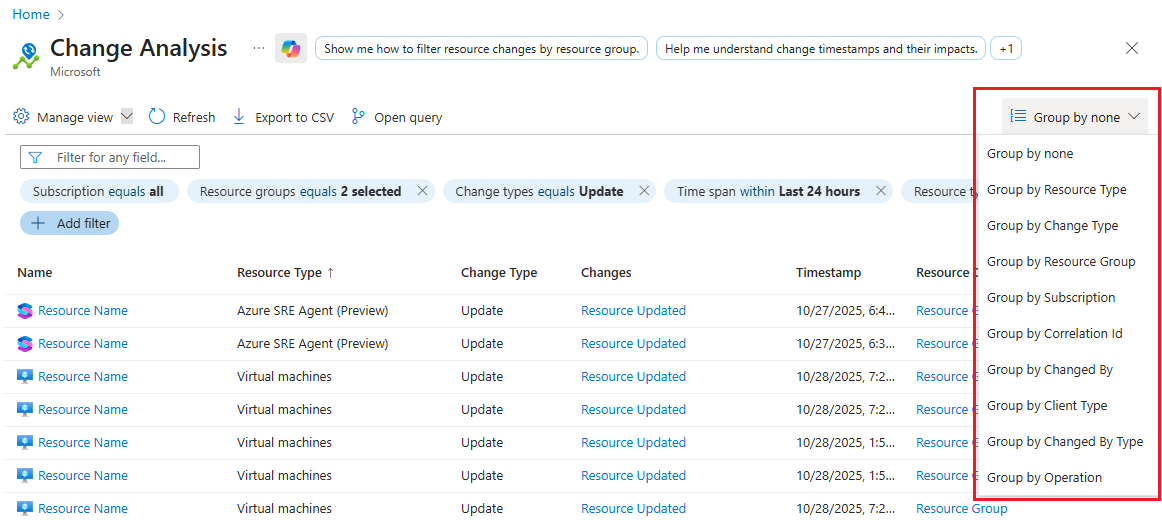Viewport: 1162px width, 520px height.
Task: Expand the +1 more suggestions pill
Action: (x=1006, y=48)
